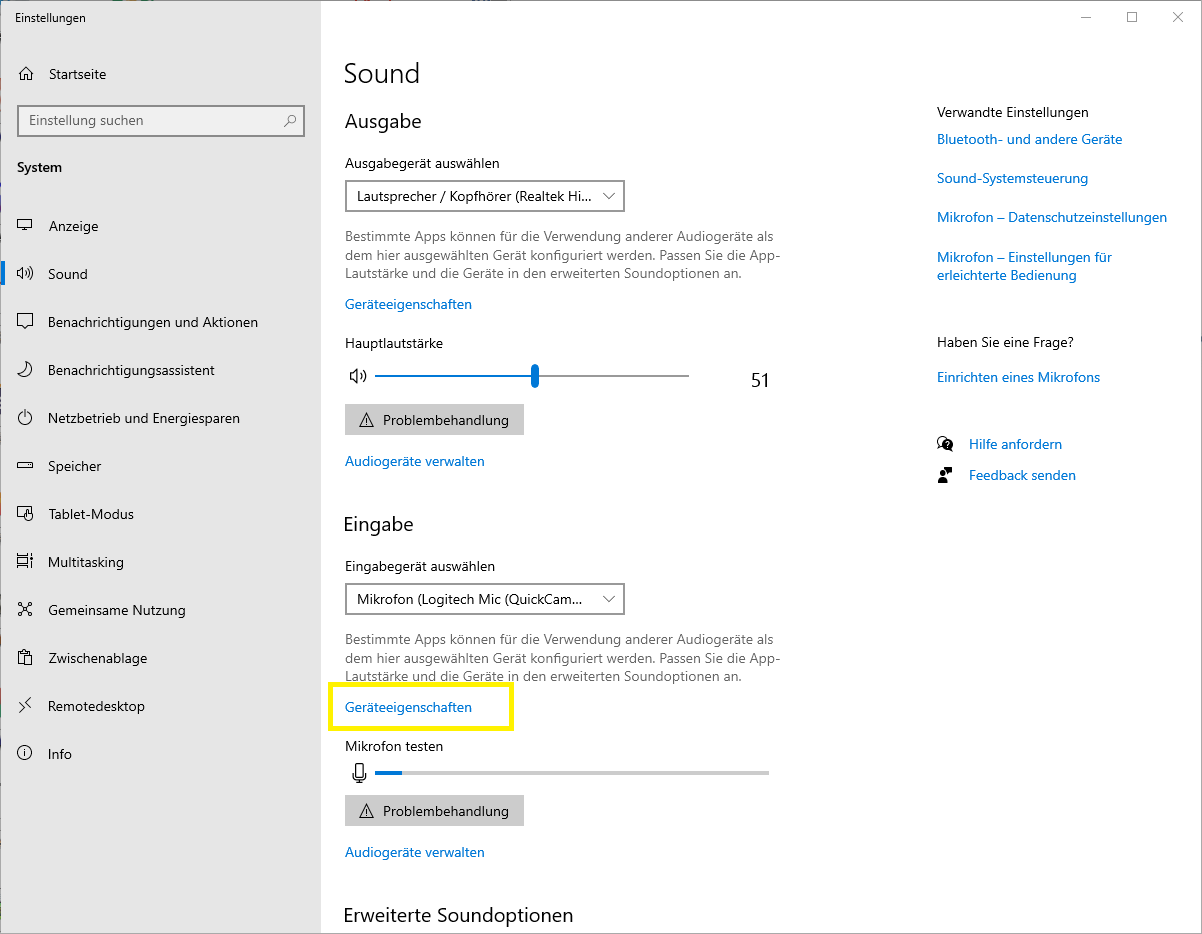This screenshot has width=1202, height=934.
Task: Open Sound-Systemsteuerung link
Action: (x=1012, y=178)
